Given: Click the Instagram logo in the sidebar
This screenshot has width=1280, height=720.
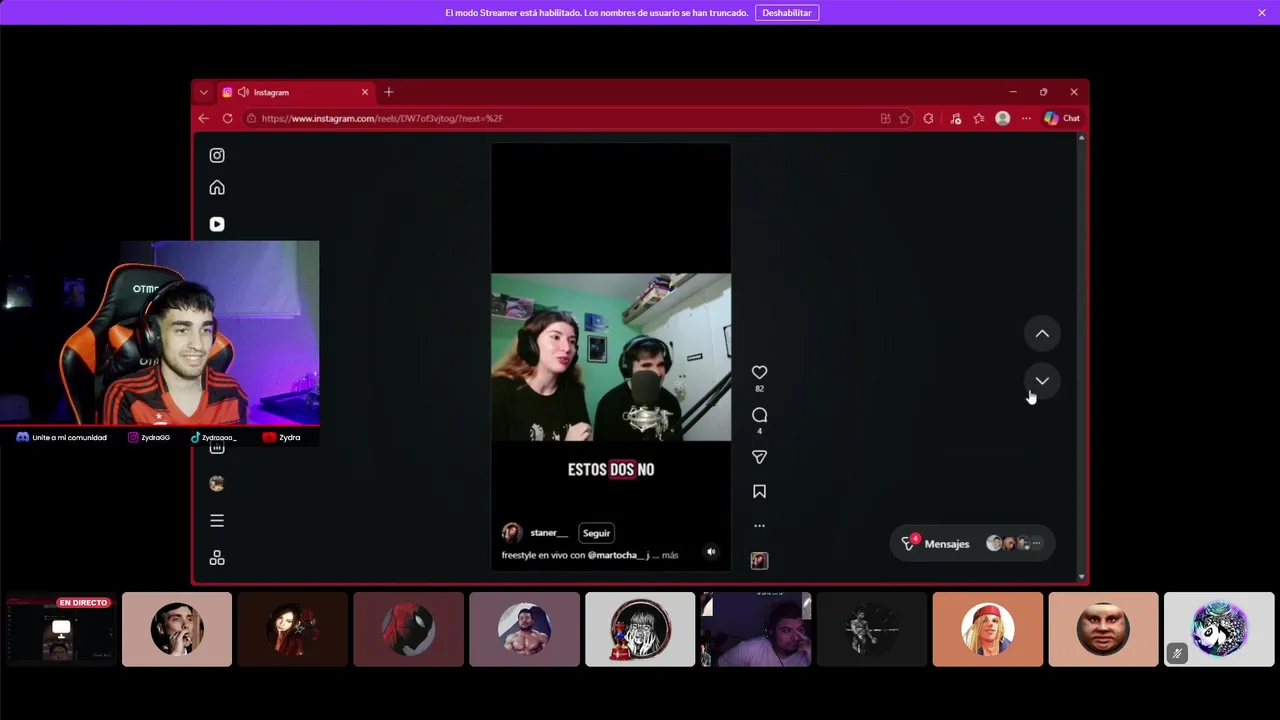Looking at the screenshot, I should tap(217, 155).
